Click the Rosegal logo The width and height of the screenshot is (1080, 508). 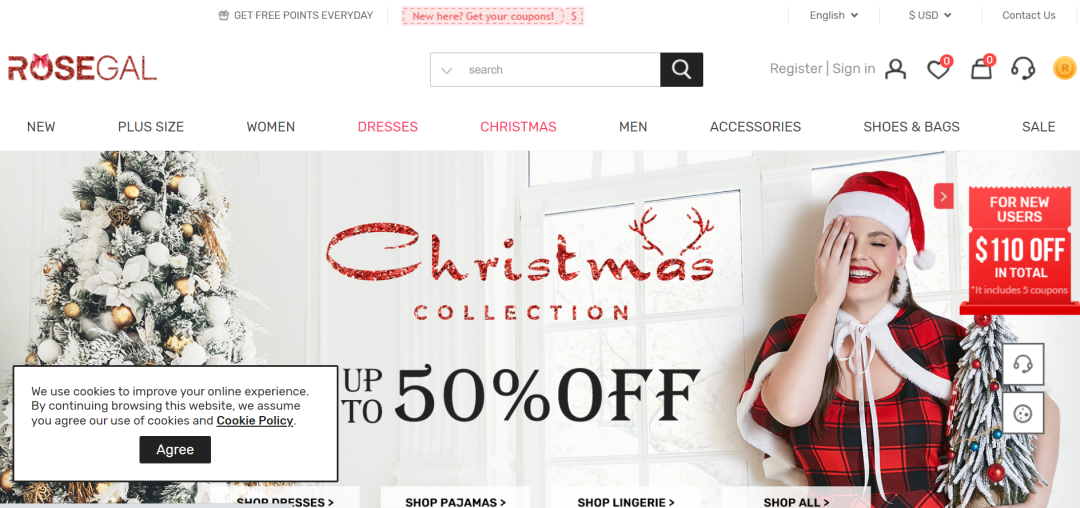point(83,67)
